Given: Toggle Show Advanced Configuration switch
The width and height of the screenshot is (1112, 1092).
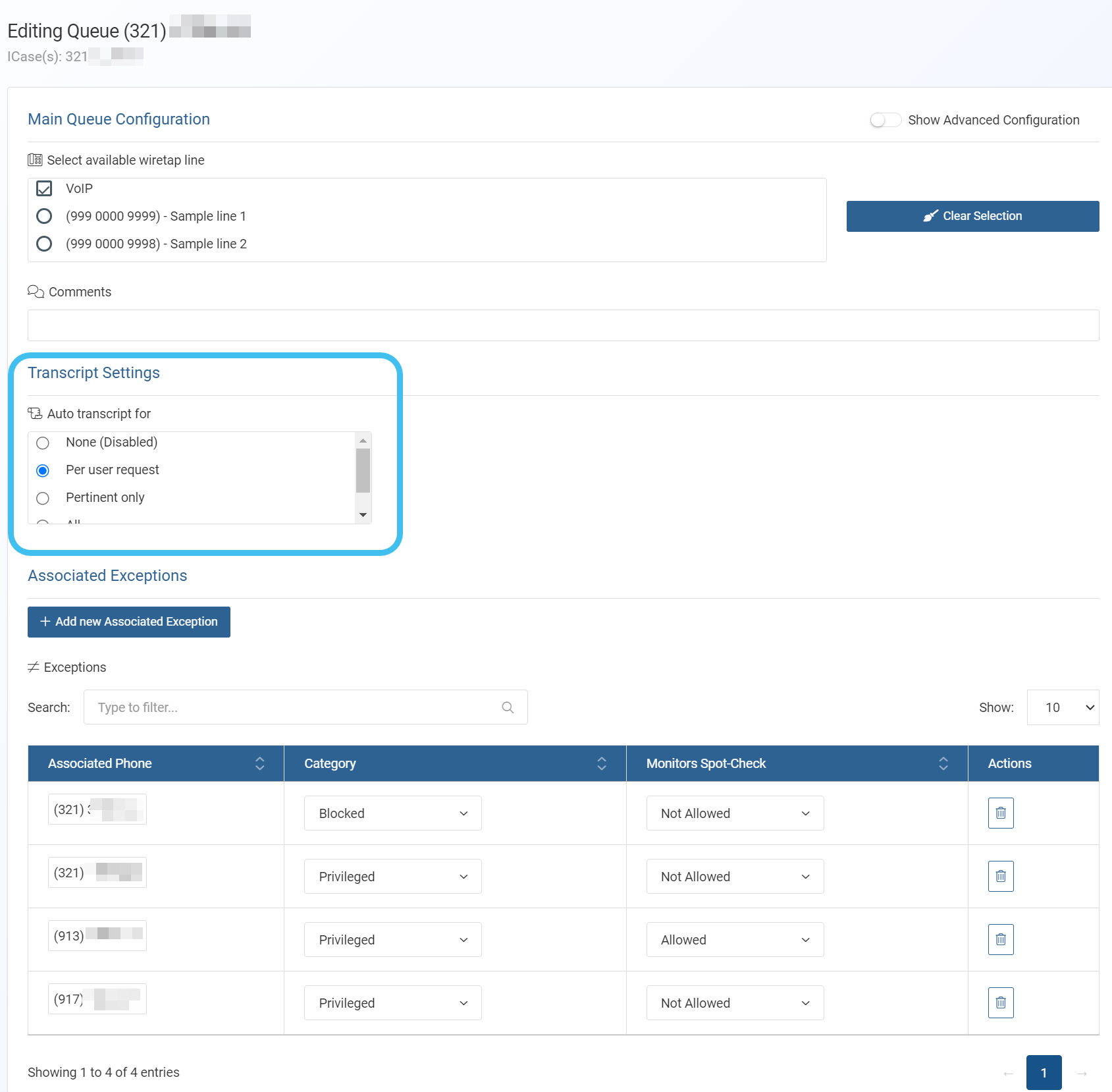Looking at the screenshot, I should tap(885, 120).
